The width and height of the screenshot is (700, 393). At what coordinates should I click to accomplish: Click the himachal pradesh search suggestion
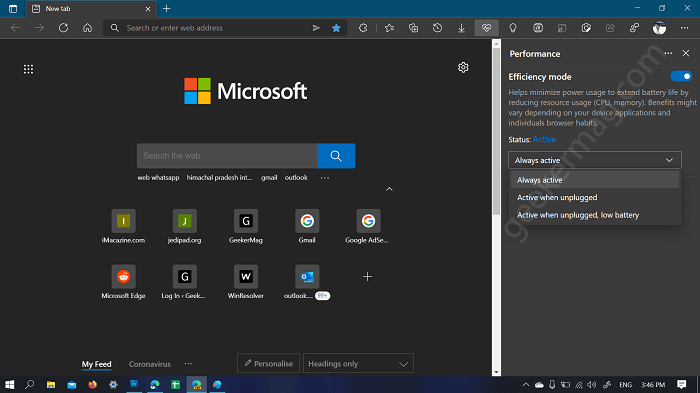[219, 177]
